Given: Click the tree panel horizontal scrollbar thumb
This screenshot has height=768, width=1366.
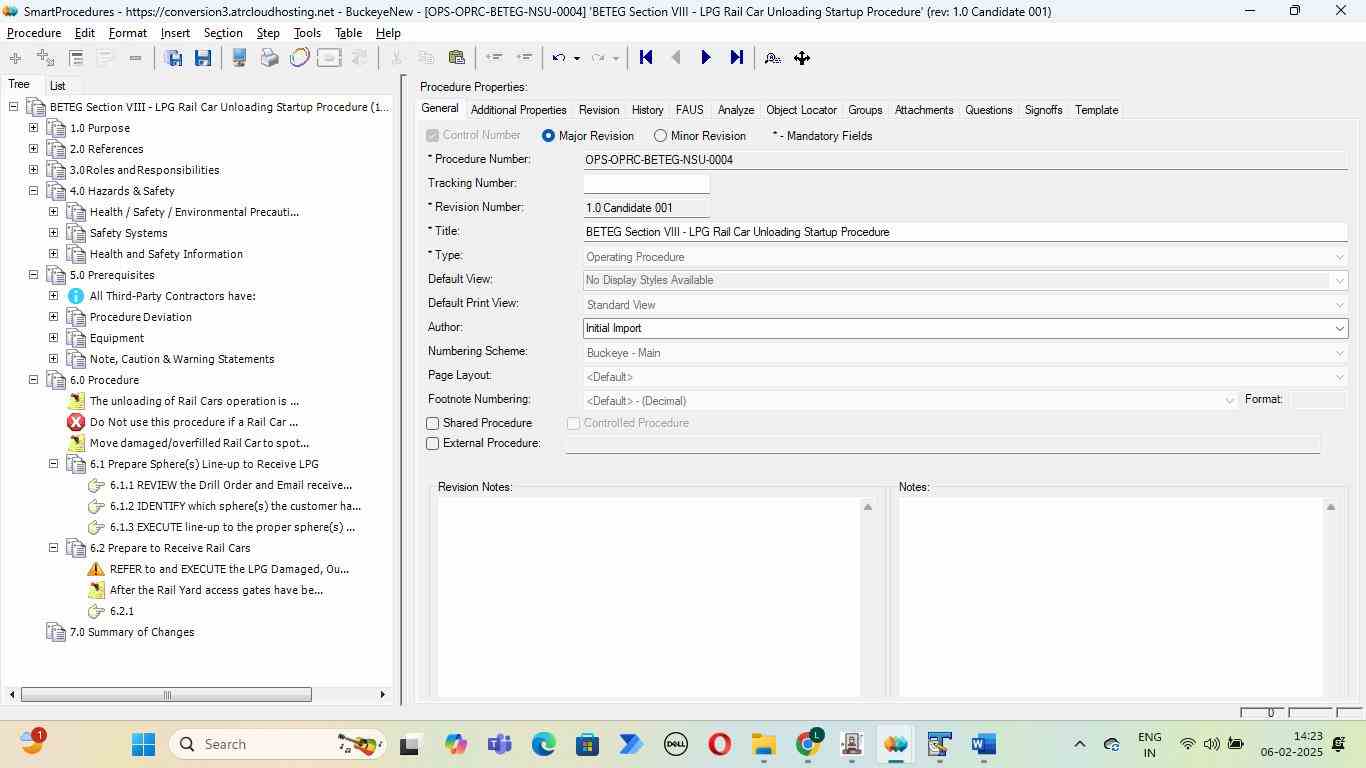Looking at the screenshot, I should [166, 694].
